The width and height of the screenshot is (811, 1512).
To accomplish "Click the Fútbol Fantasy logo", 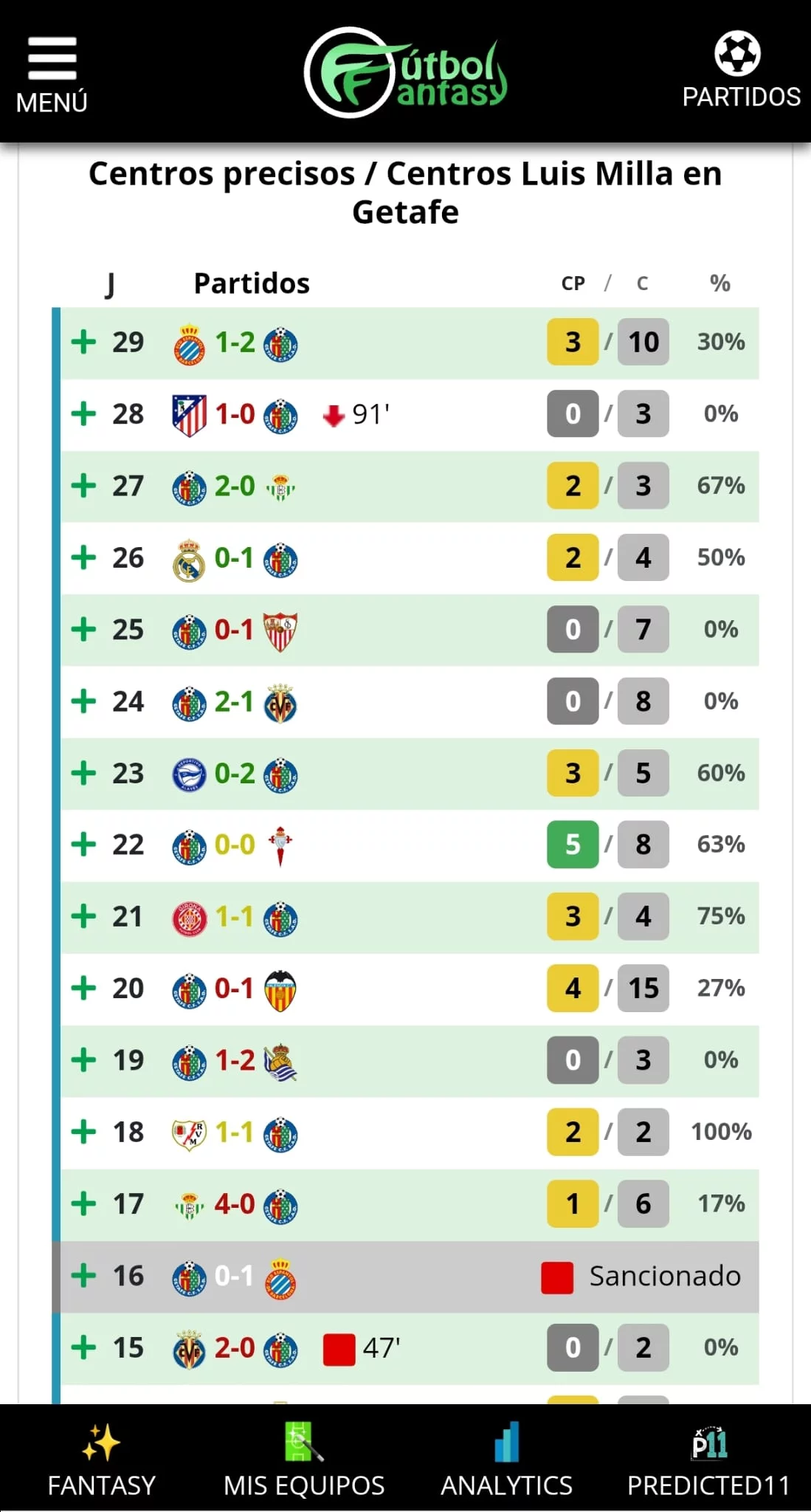I will [405, 72].
